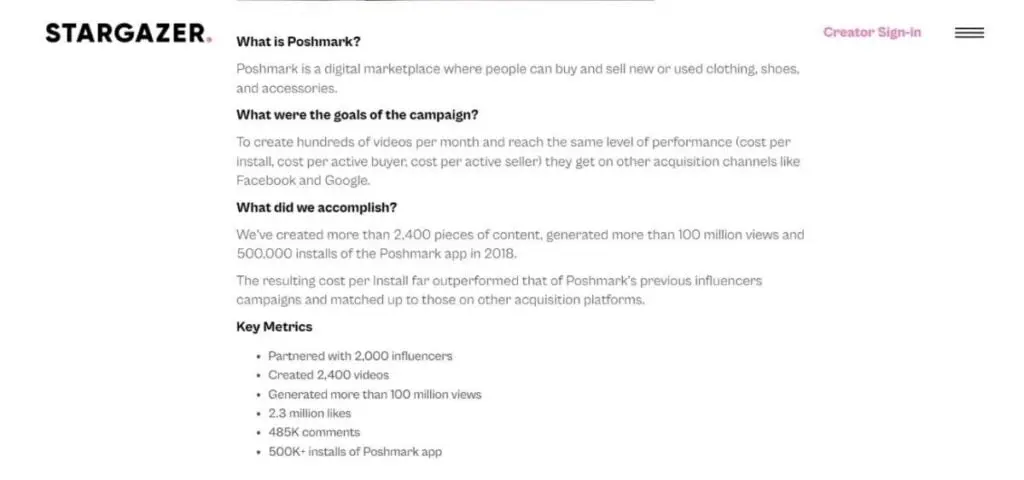
Task: Click the red dot after Stargazer logo
Action: (x=209, y=40)
